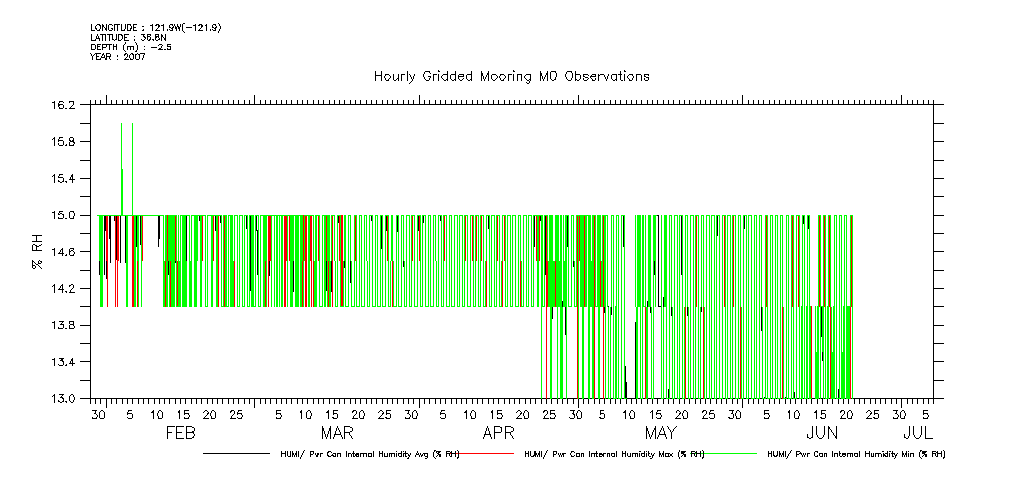Viewport: 1009px width, 504px height.
Task: Select the LONGITUDE header line
Action: tap(155, 27)
